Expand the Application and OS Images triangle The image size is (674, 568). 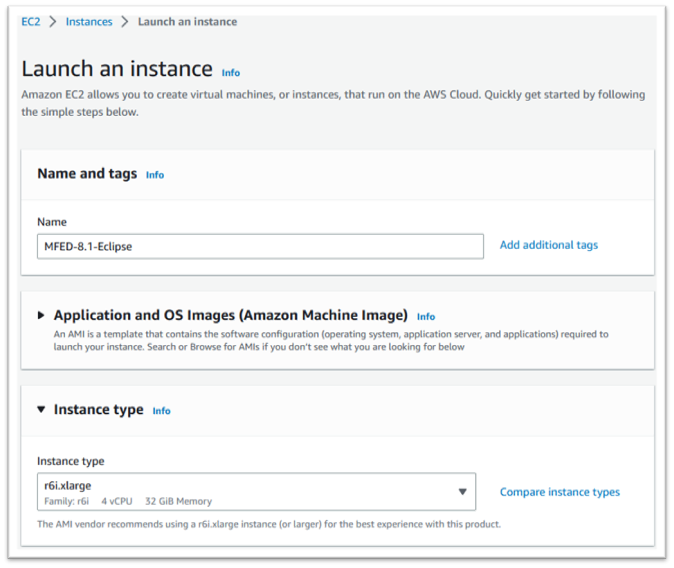tap(41, 316)
